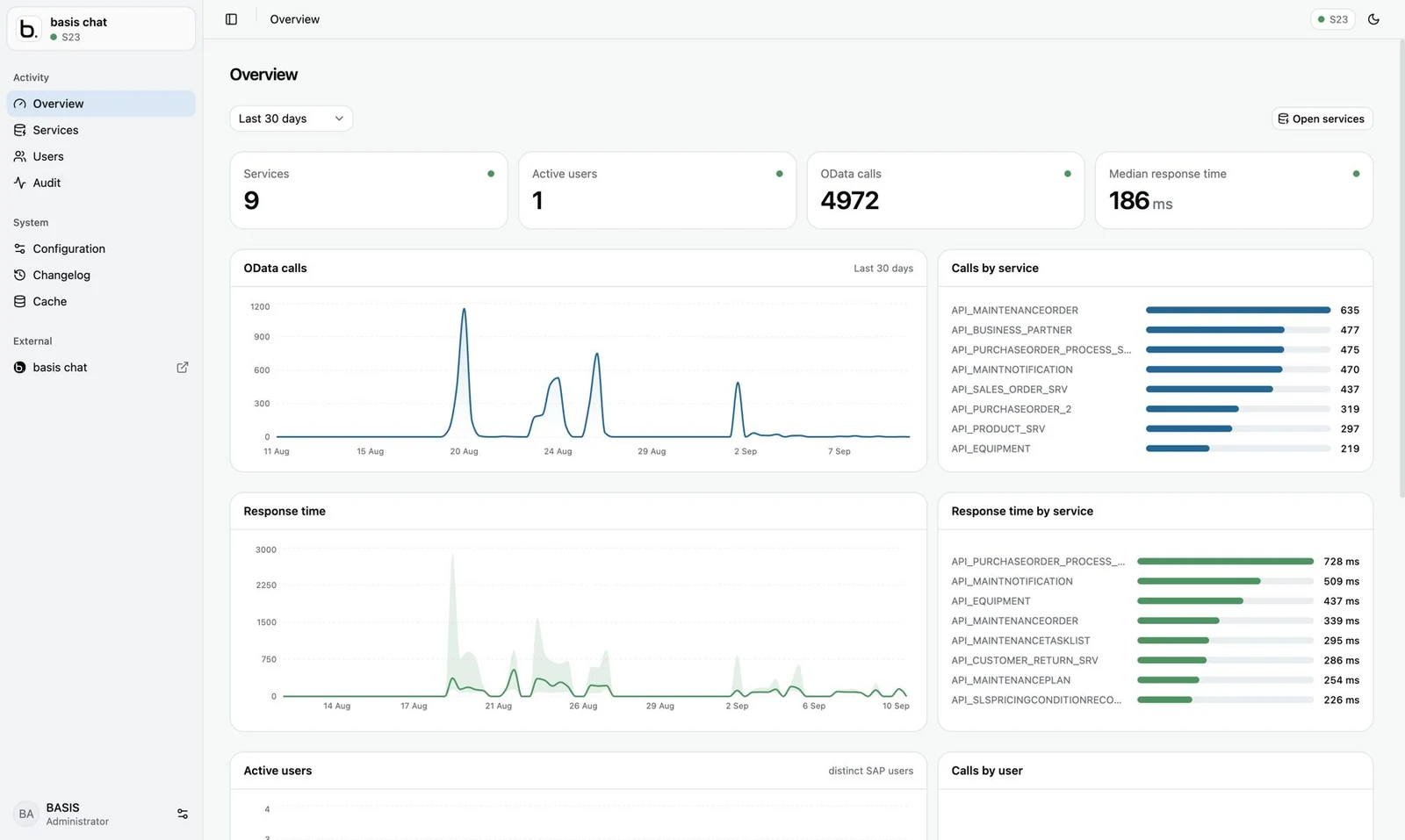1405x840 pixels.
Task: Toggle the sidebar panel icon
Action: [231, 19]
